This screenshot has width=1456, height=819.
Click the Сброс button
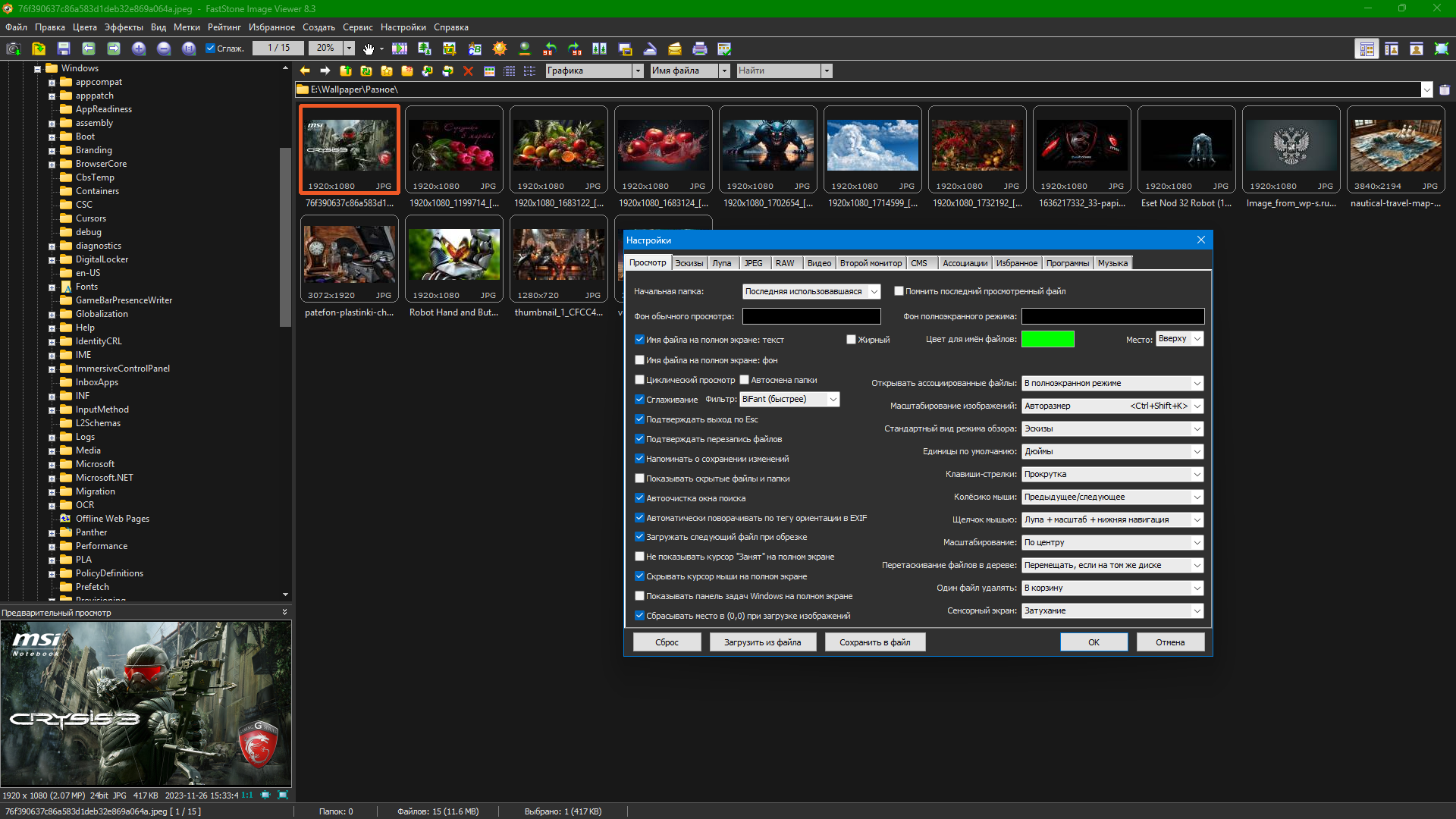tap(667, 642)
